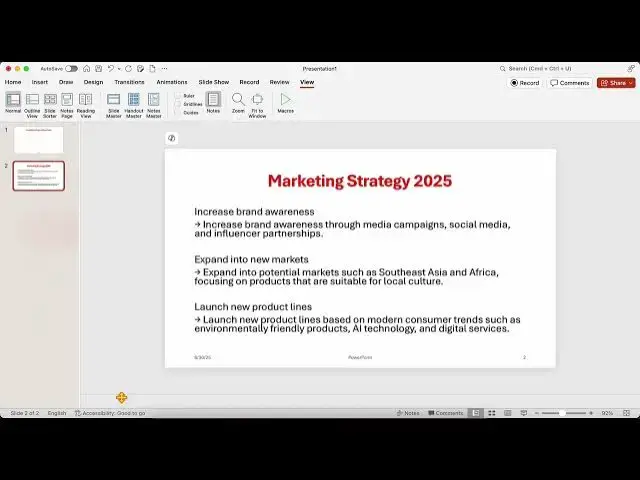
Task: Switch to Normal view in ribbon
Action: click(x=13, y=103)
